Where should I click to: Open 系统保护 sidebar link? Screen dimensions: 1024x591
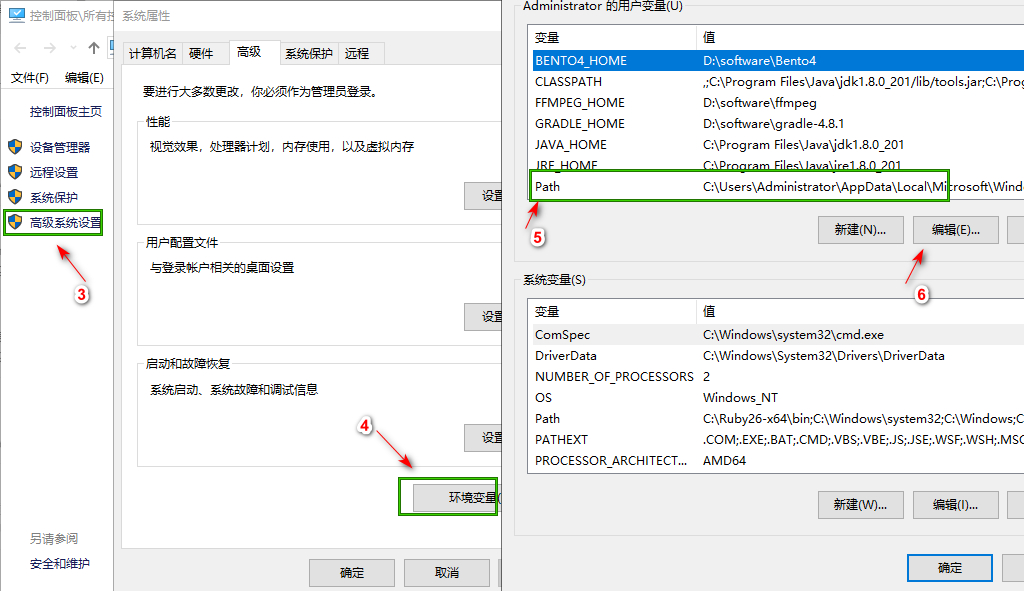[54, 197]
